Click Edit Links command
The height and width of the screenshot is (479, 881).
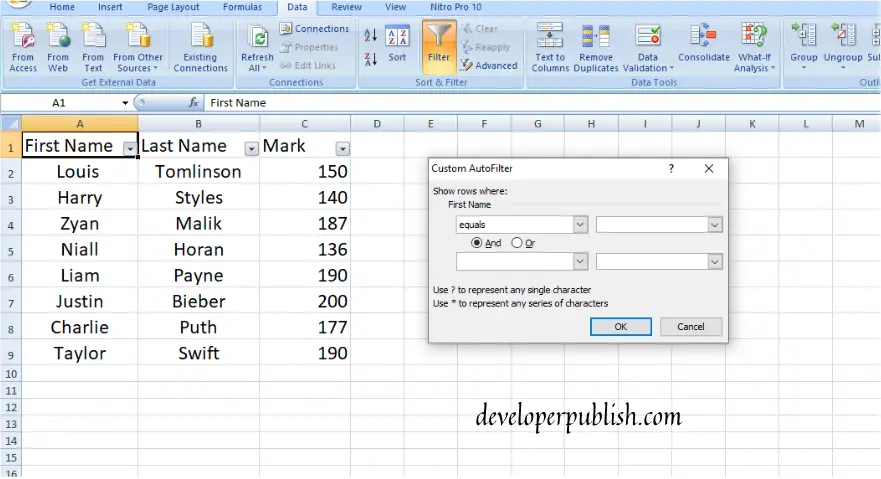click(308, 66)
